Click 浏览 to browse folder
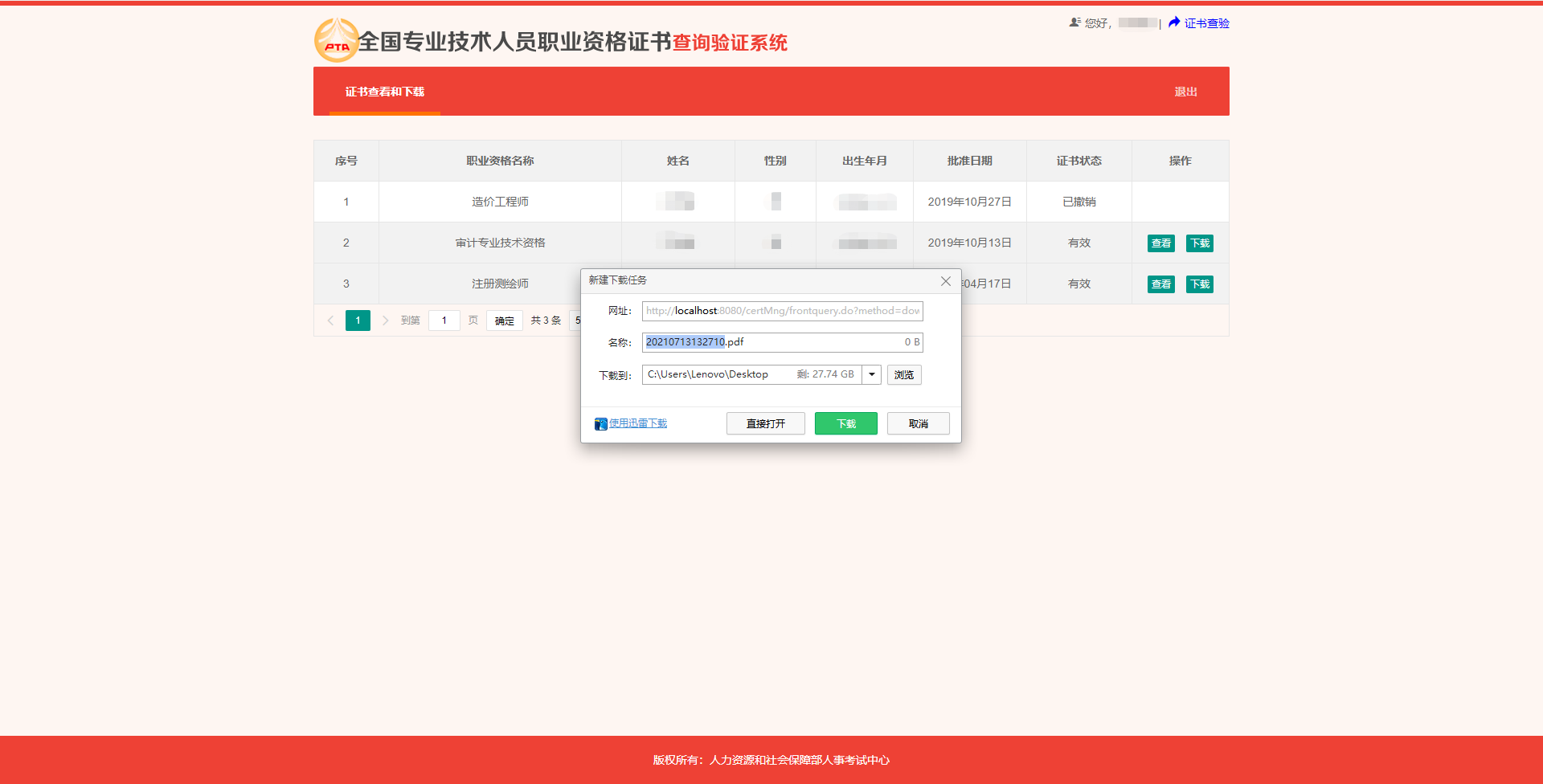 904,375
